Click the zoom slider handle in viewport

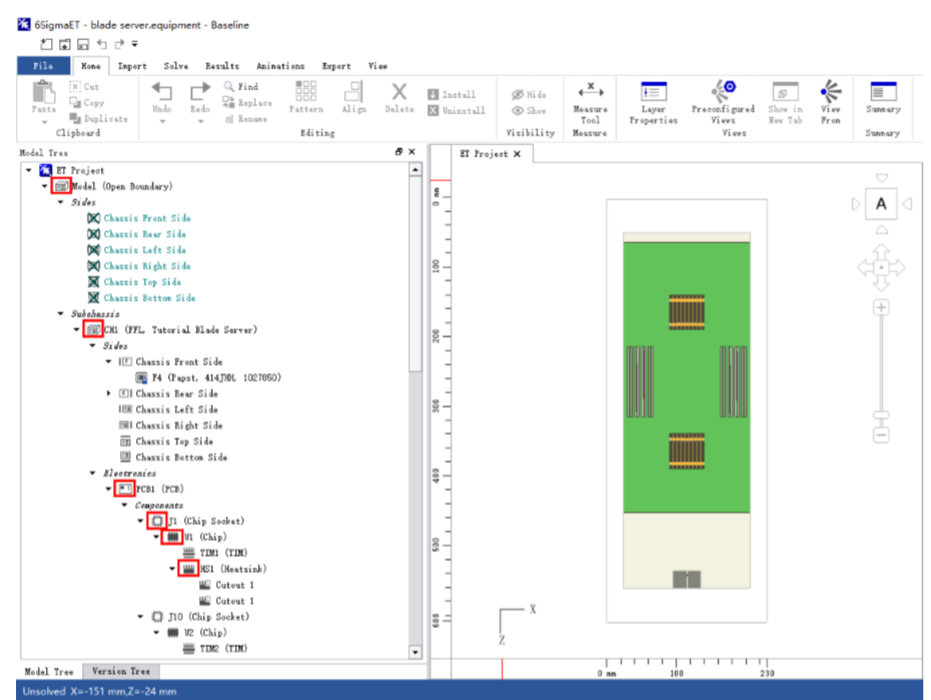coord(881,415)
